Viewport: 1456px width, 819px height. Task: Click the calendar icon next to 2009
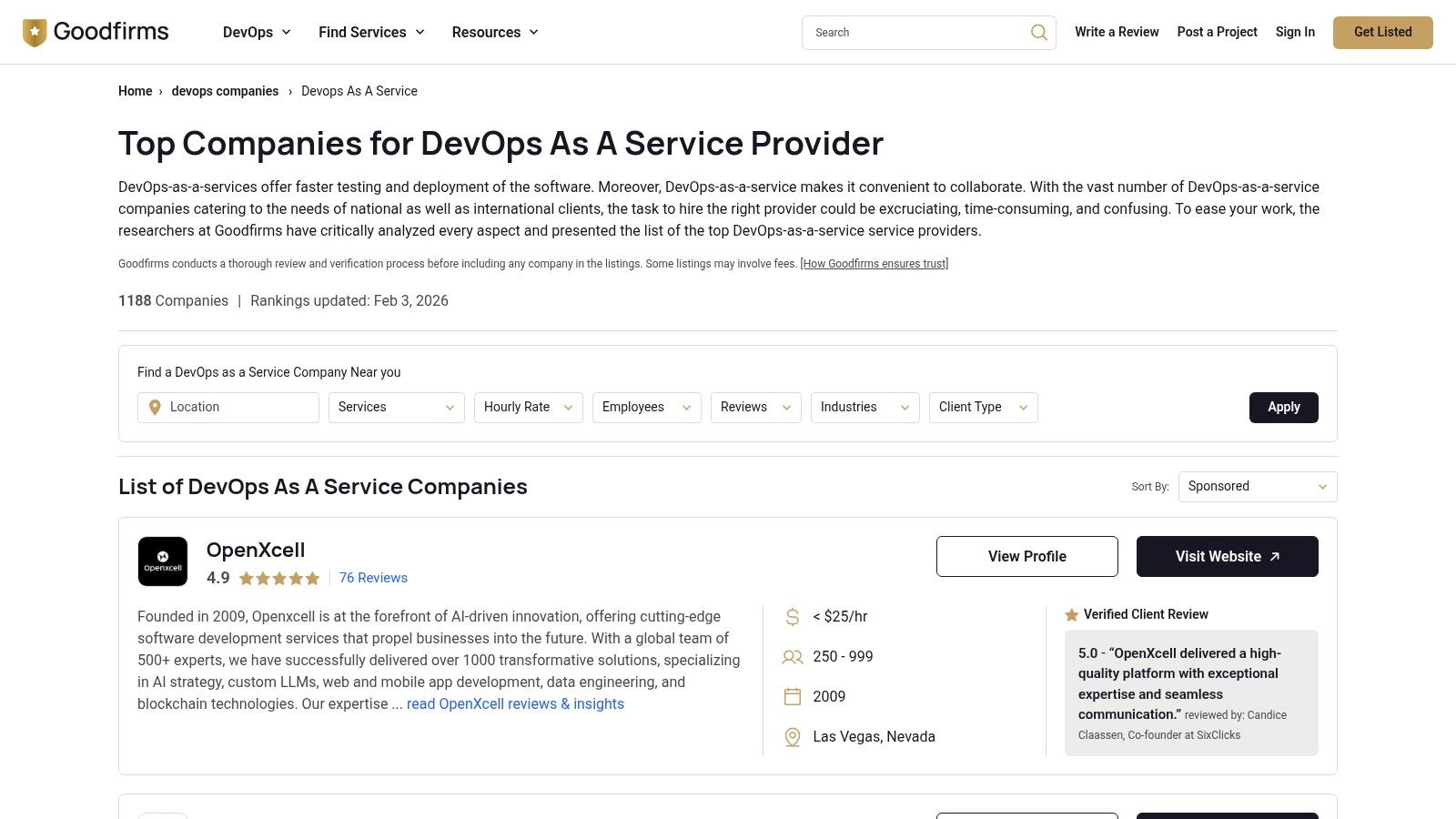click(x=791, y=696)
